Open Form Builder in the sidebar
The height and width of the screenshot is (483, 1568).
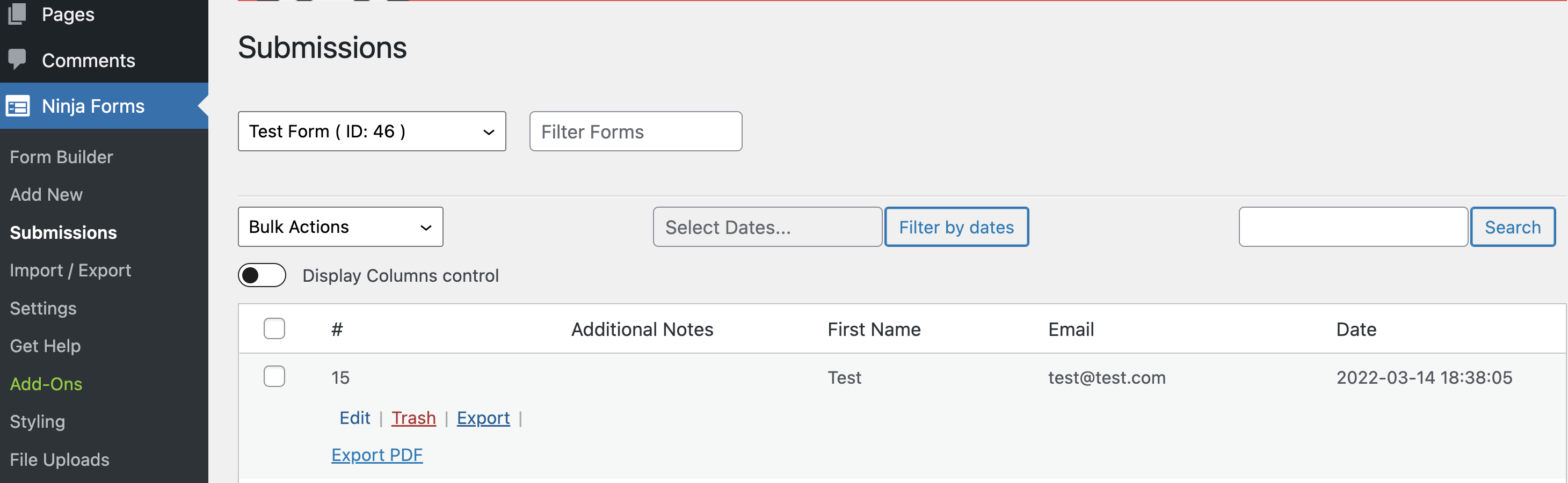[x=61, y=157]
